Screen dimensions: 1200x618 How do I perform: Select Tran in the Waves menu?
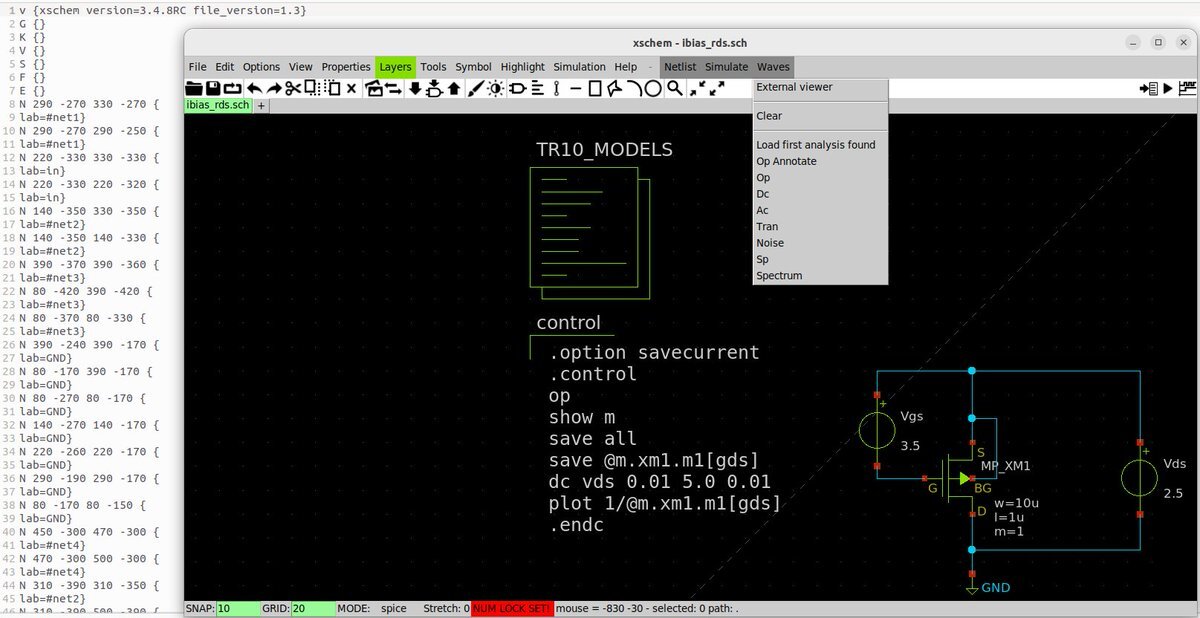(767, 226)
